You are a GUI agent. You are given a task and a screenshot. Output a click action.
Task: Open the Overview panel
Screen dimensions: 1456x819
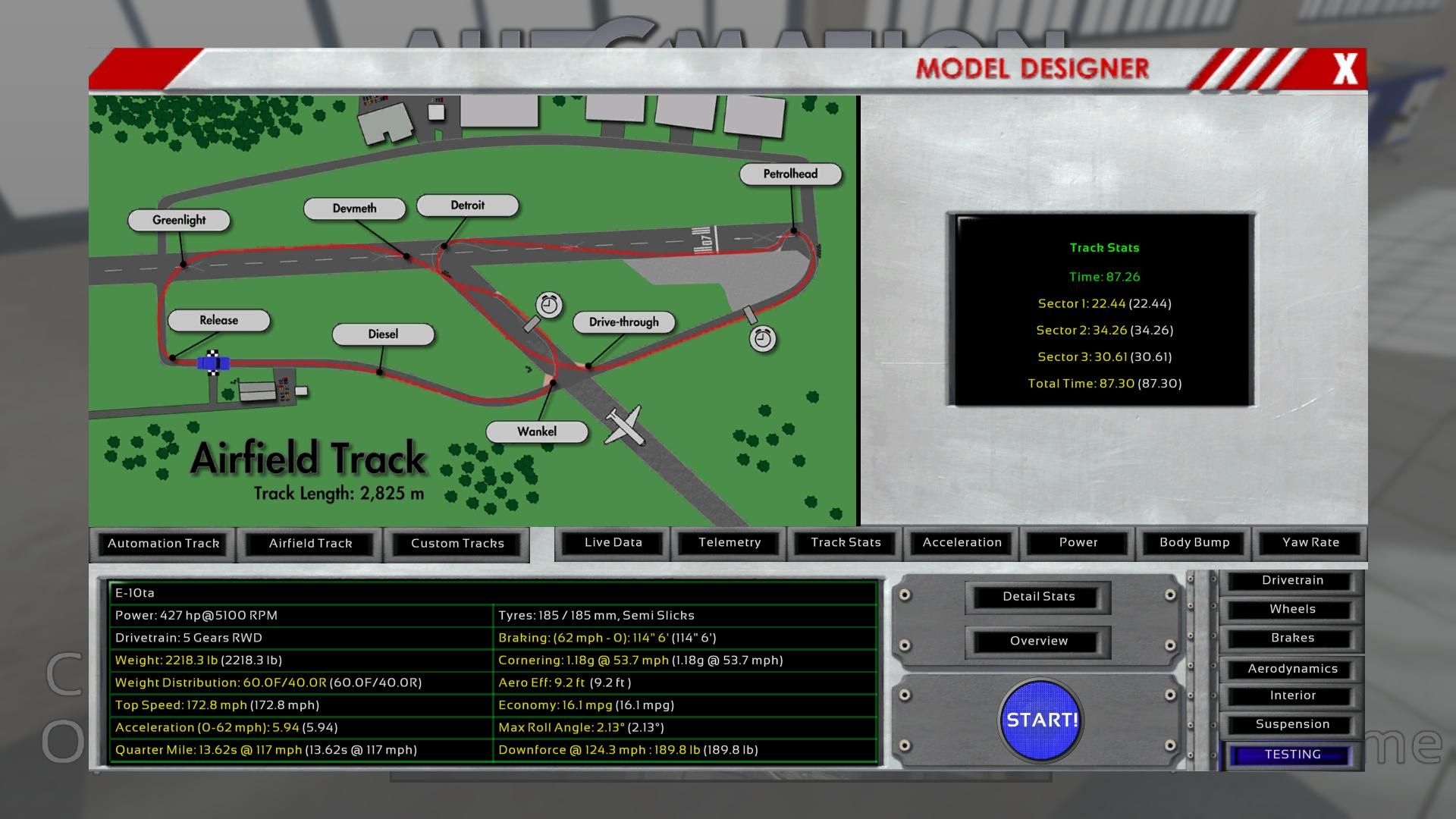(1038, 642)
